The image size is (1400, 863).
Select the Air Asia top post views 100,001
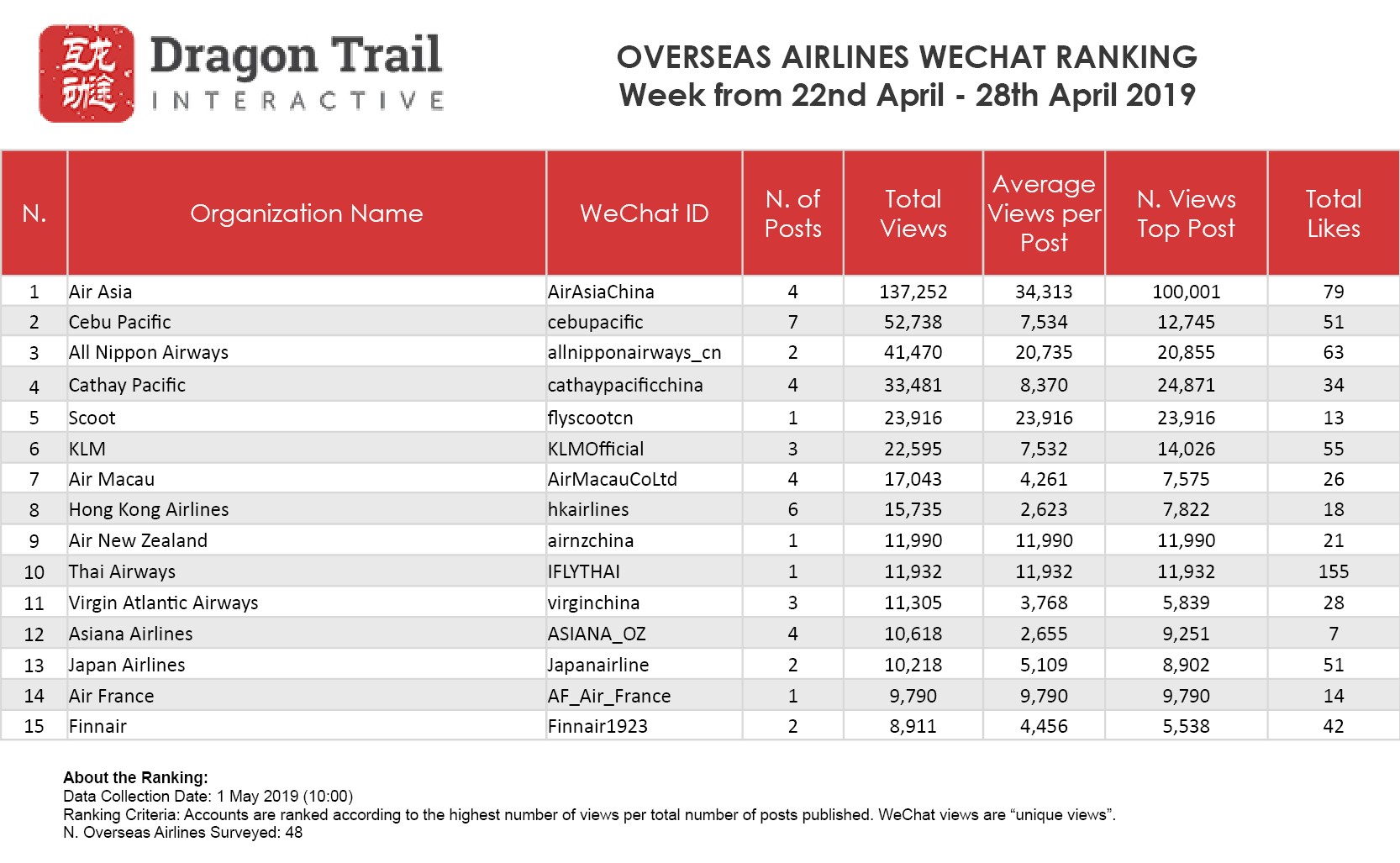tap(1186, 292)
